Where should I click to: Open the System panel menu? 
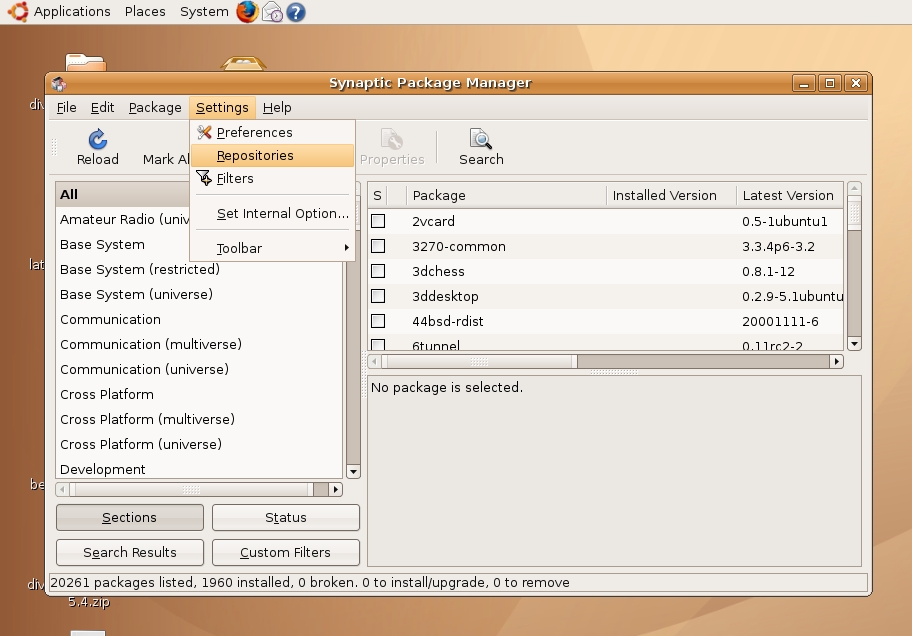click(x=204, y=12)
